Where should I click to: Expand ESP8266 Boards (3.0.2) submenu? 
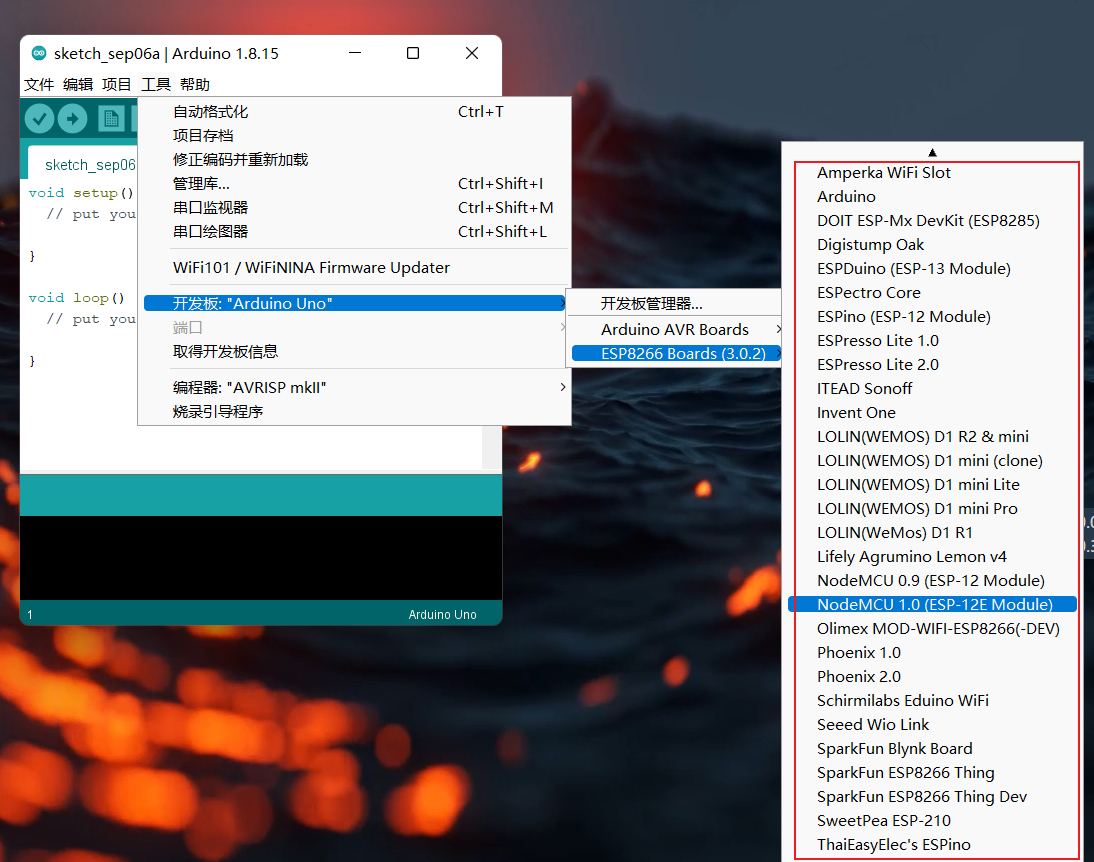click(675, 354)
